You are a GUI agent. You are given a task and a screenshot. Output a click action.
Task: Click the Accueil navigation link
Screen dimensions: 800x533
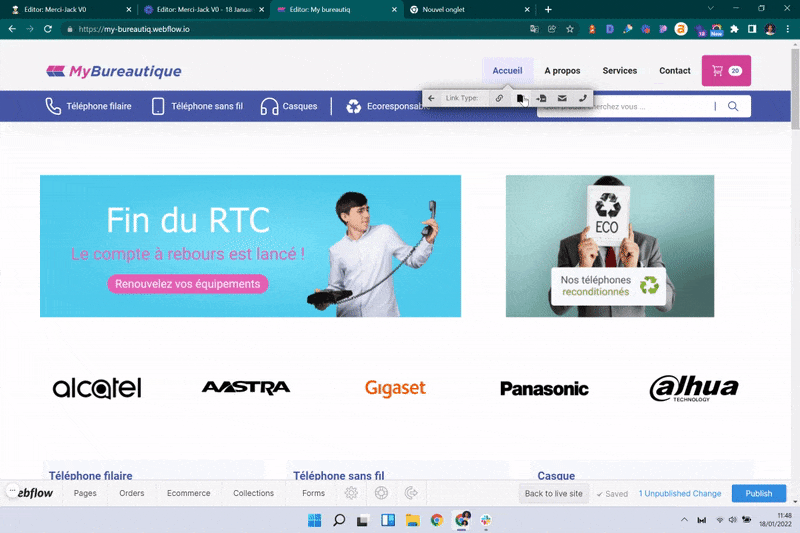point(507,70)
